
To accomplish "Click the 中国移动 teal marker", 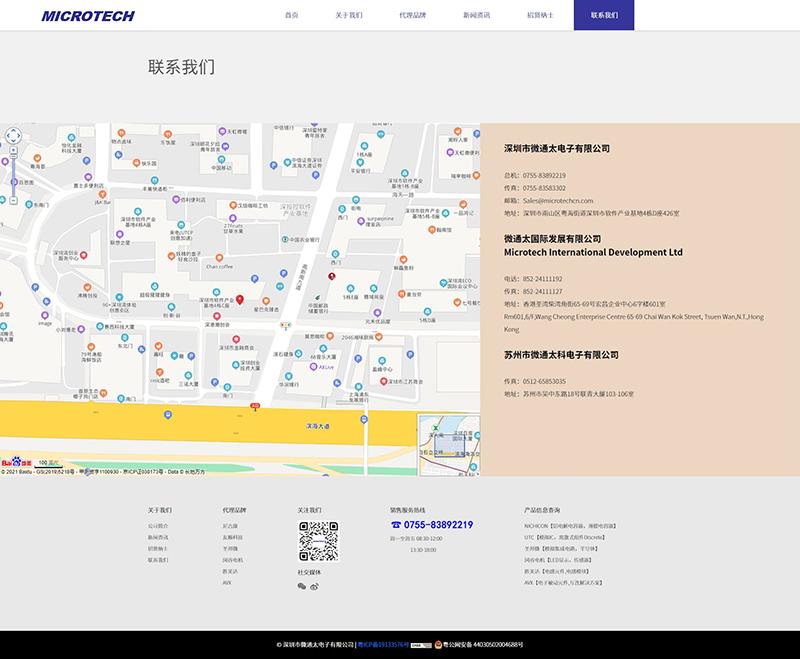I will coord(221,160).
